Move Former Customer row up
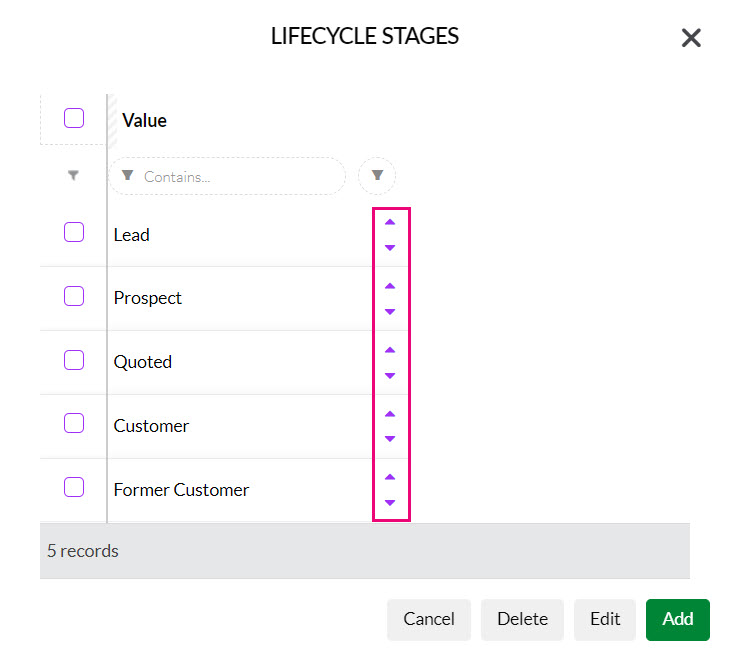 pos(390,477)
